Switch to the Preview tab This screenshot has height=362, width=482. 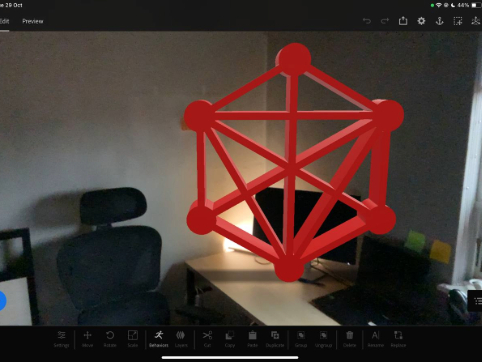[x=33, y=21]
